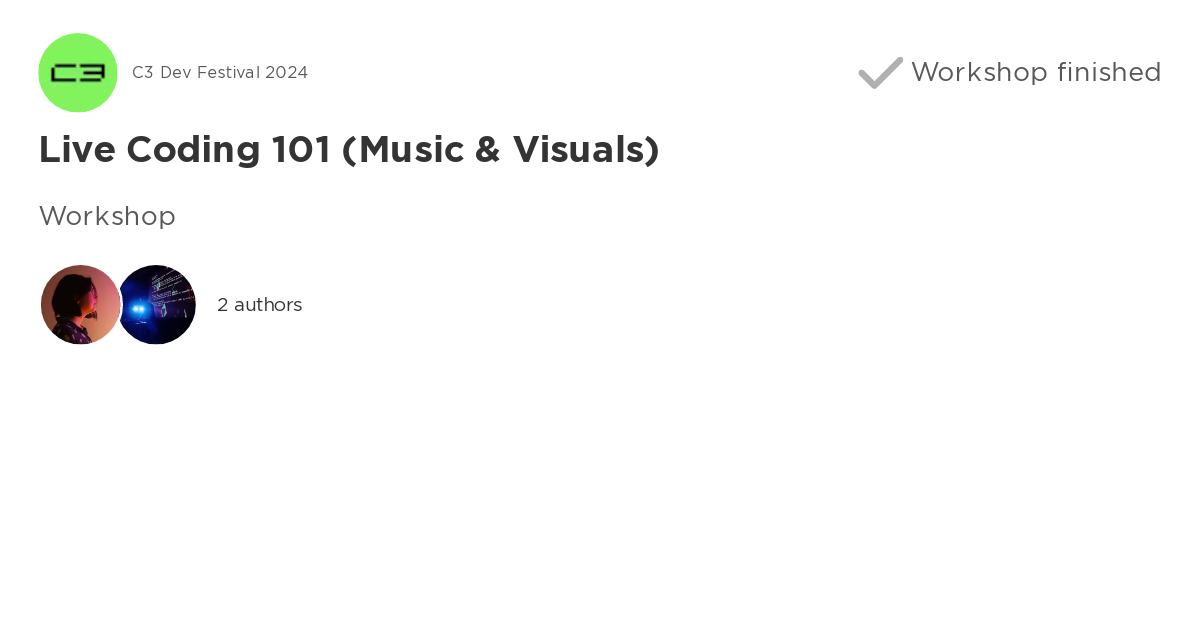Viewport: 1200px width, 628px height.
Task: Click the green C3 festival logo
Action: (78, 73)
